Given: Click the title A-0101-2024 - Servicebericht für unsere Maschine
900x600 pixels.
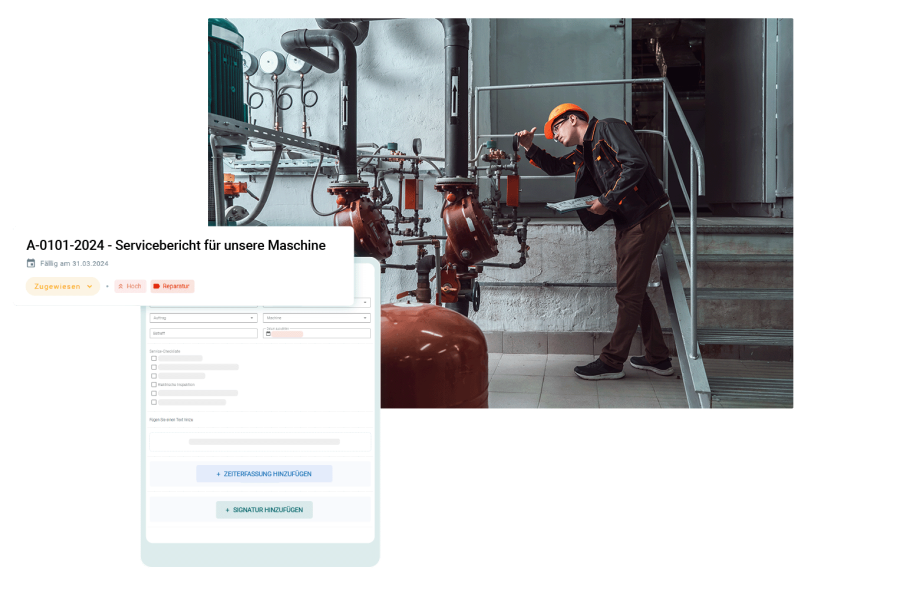Looking at the screenshot, I should point(176,245).
